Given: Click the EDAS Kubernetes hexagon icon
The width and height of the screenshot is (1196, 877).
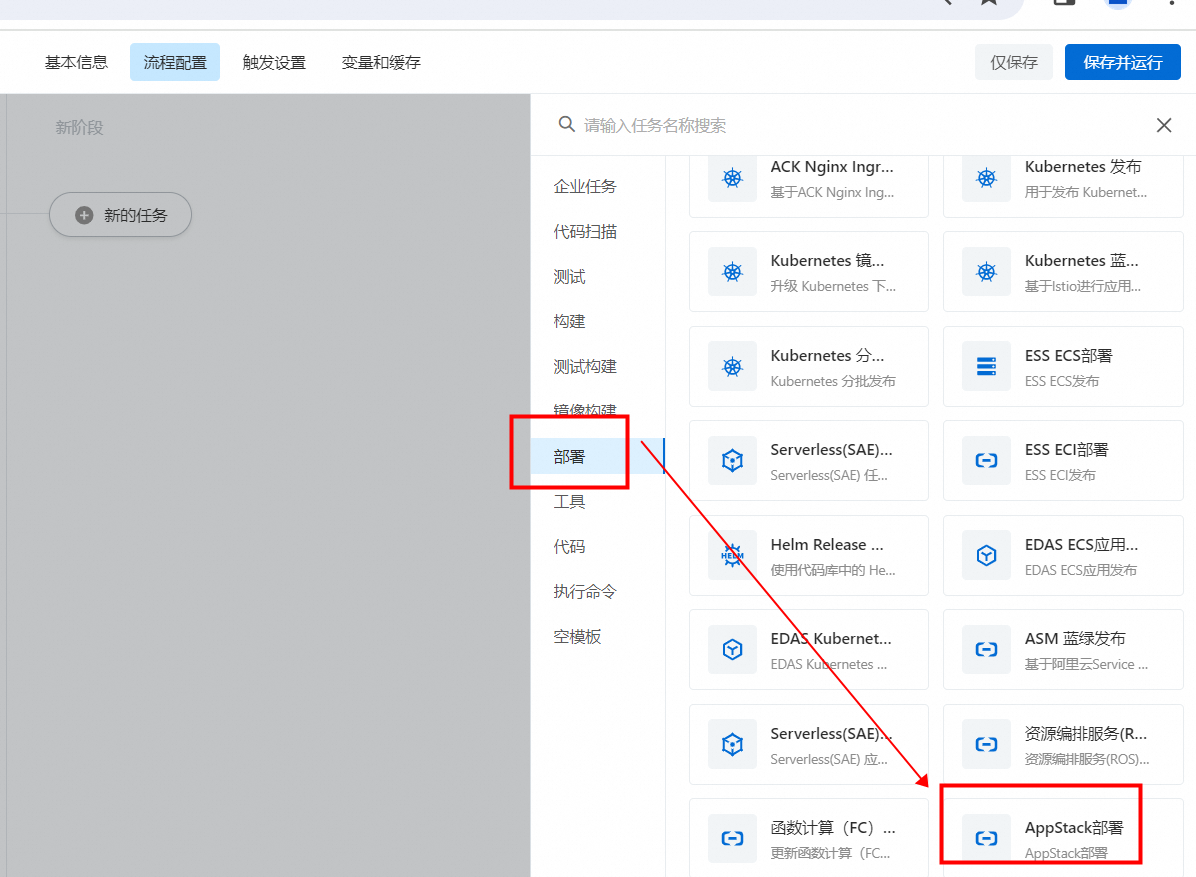Looking at the screenshot, I should tap(732, 650).
